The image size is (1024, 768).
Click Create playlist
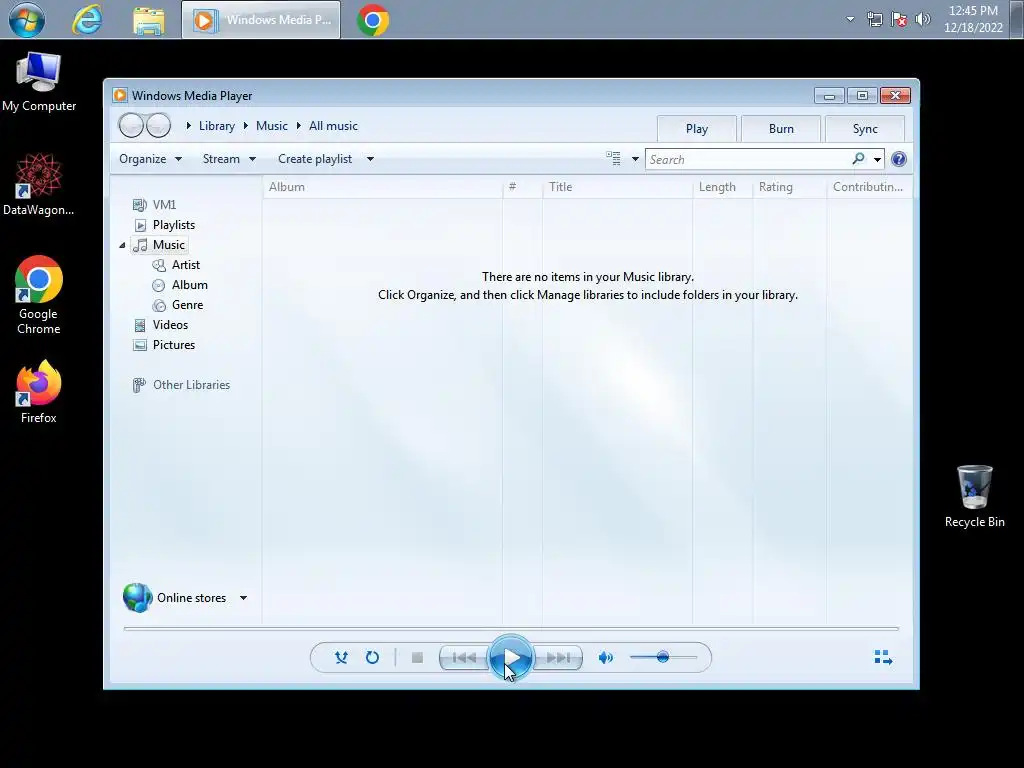click(x=315, y=159)
